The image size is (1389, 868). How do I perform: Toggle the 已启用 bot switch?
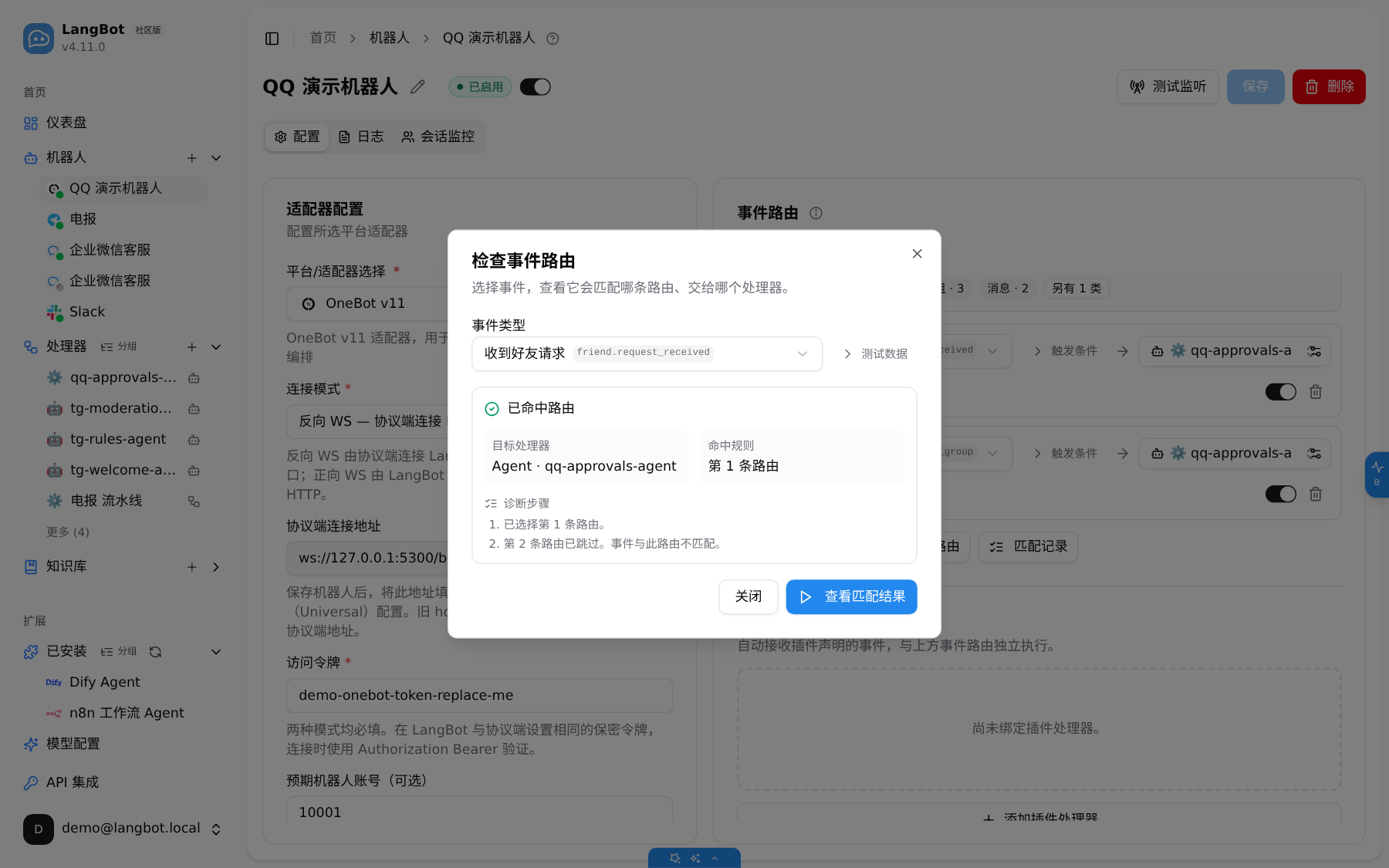(x=535, y=87)
